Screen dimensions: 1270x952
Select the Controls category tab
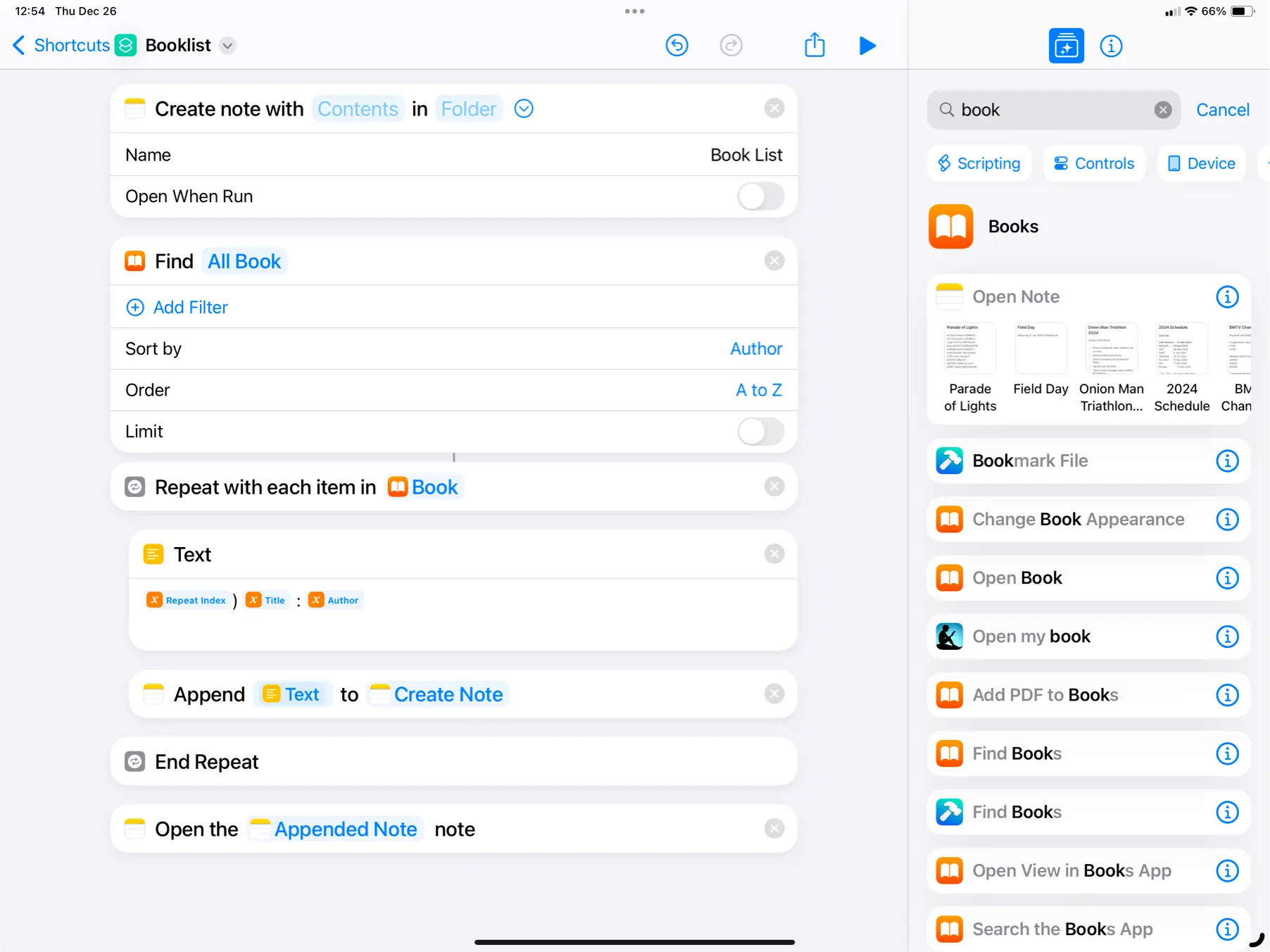(x=1094, y=163)
